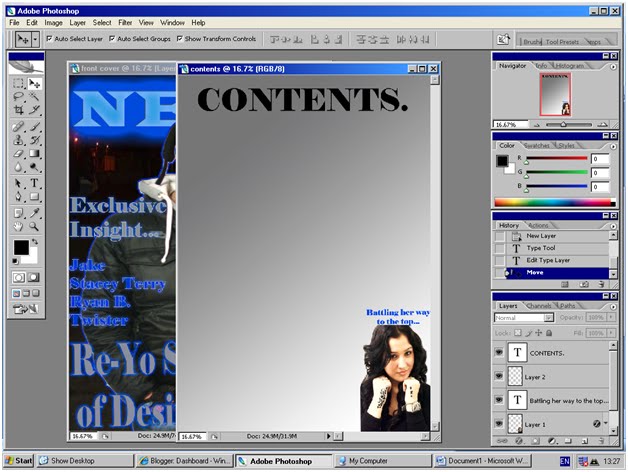This screenshot has height=472, width=628.
Task: Switch to the Actions tab
Action: click(x=538, y=225)
